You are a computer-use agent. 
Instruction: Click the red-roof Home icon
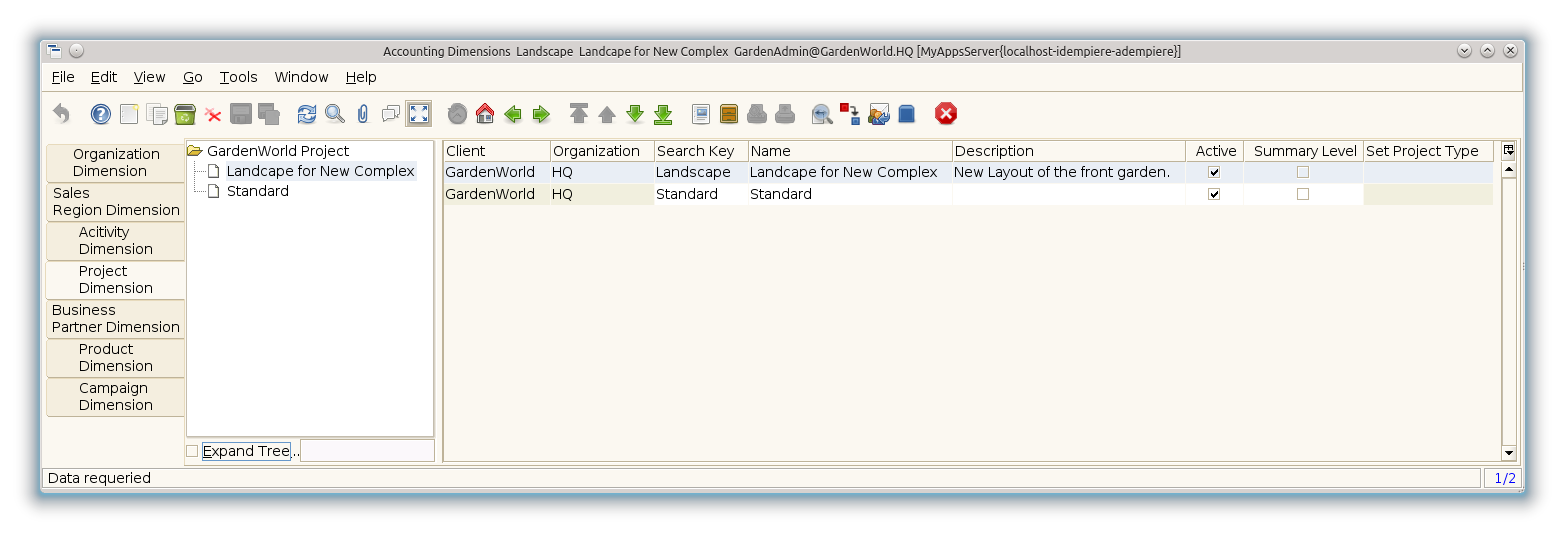pos(485,114)
